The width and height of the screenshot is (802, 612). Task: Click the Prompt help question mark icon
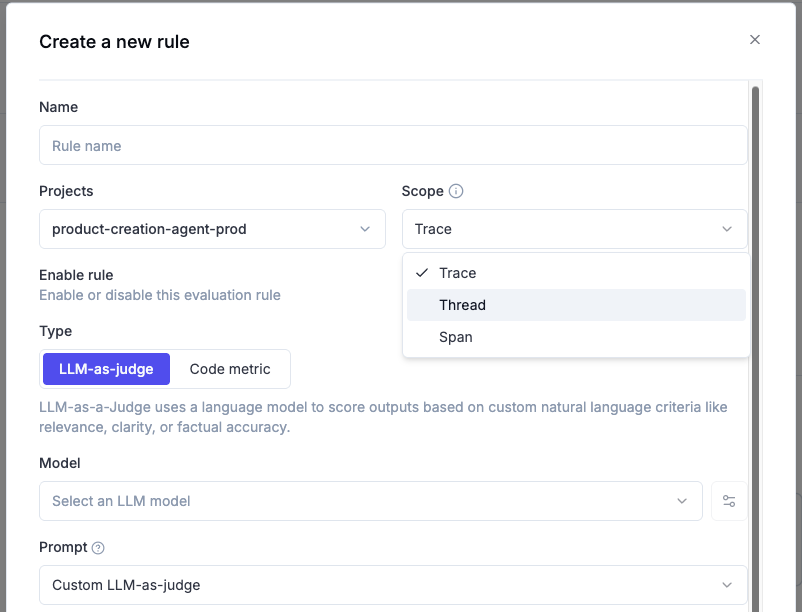[x=98, y=548]
